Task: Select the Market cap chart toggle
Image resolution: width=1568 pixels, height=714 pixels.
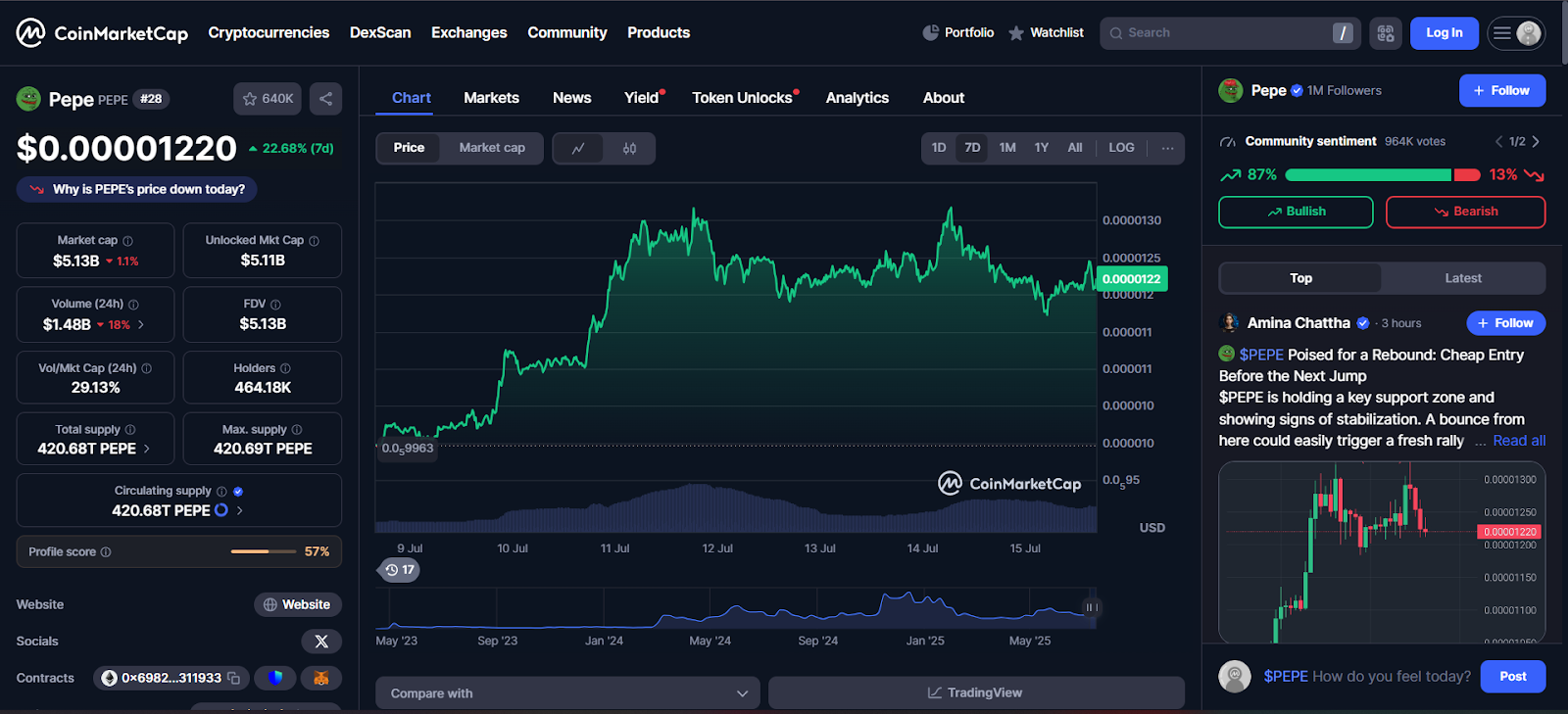Action: [x=492, y=148]
